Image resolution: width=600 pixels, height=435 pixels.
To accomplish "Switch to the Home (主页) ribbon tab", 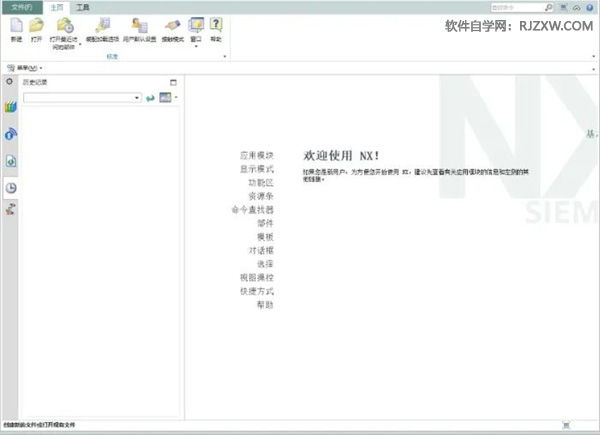I will pyautogui.click(x=57, y=7).
